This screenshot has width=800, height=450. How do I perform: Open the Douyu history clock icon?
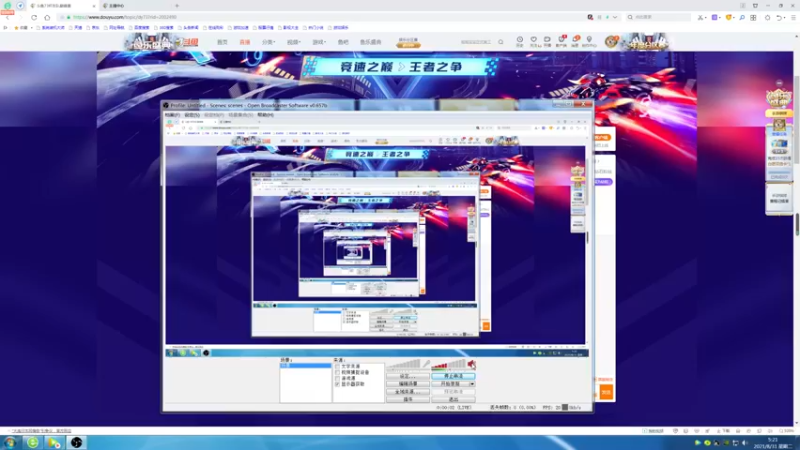pyautogui.click(x=519, y=41)
